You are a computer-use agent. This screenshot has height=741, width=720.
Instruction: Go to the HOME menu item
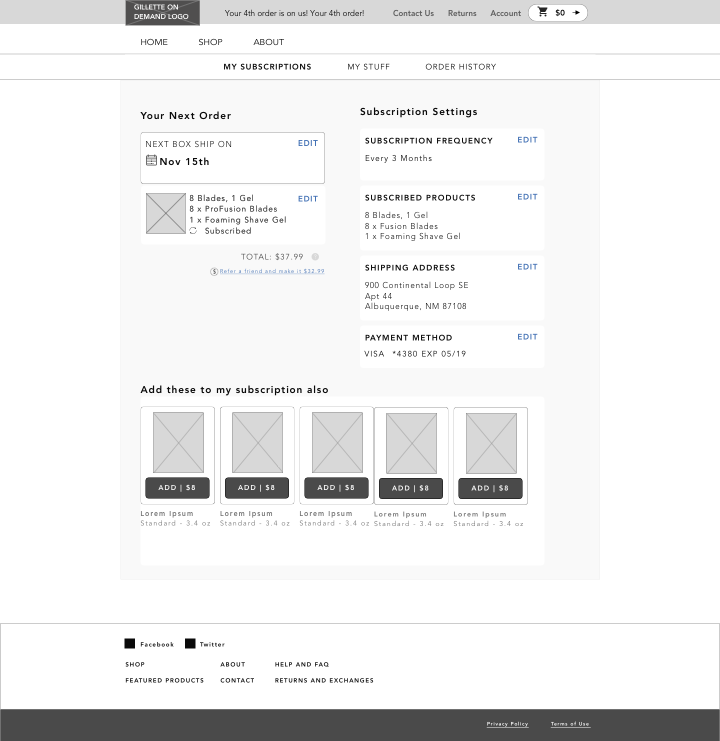(154, 42)
